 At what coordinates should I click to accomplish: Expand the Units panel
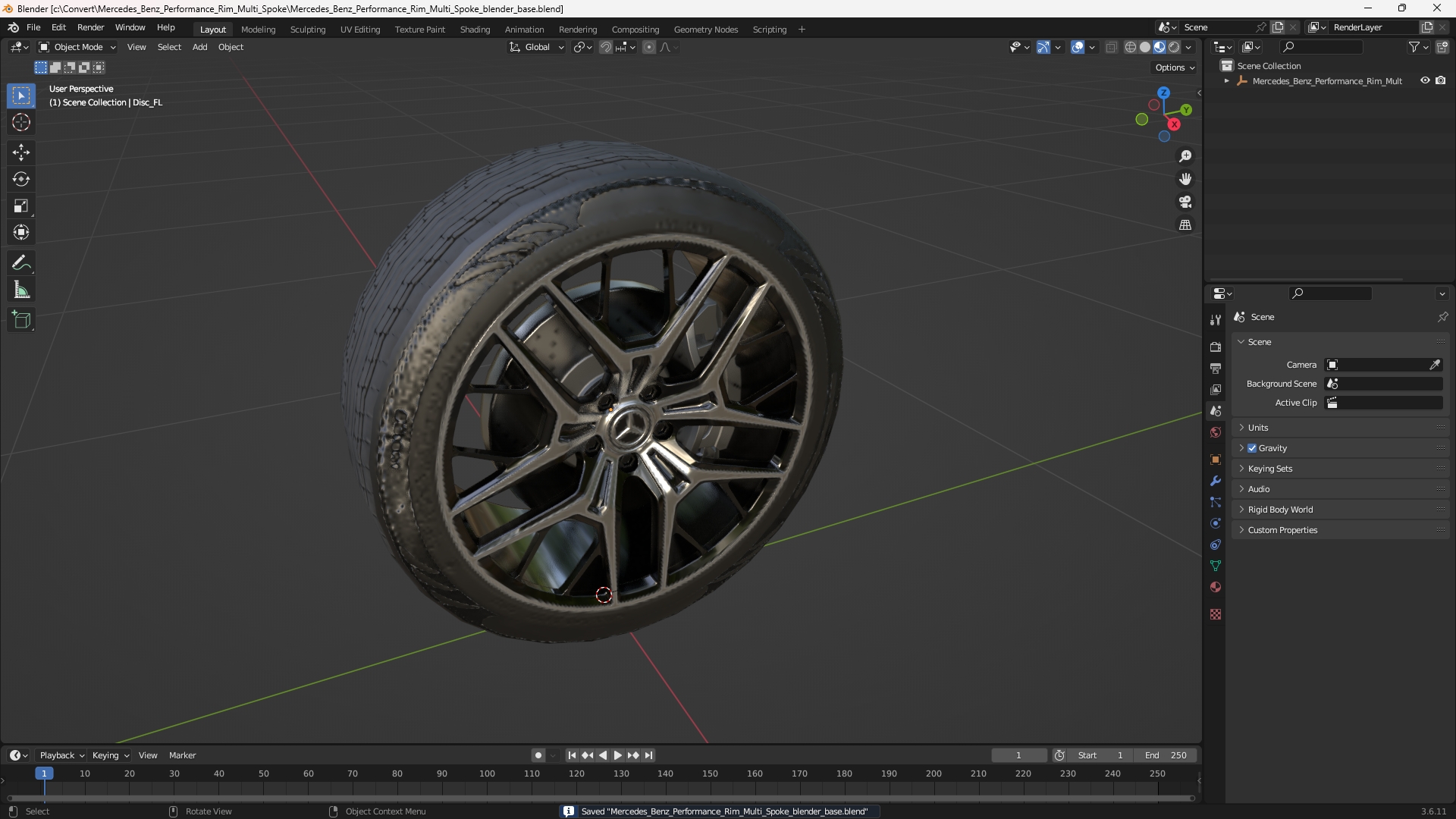coord(1341,428)
